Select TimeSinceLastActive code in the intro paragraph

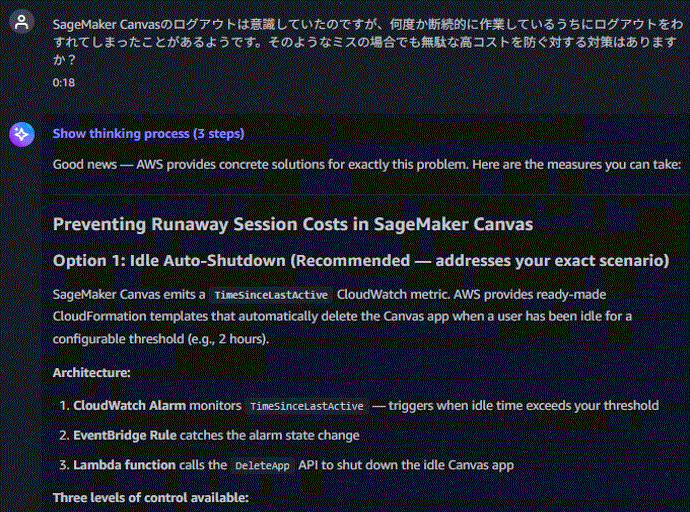[x=271, y=295]
